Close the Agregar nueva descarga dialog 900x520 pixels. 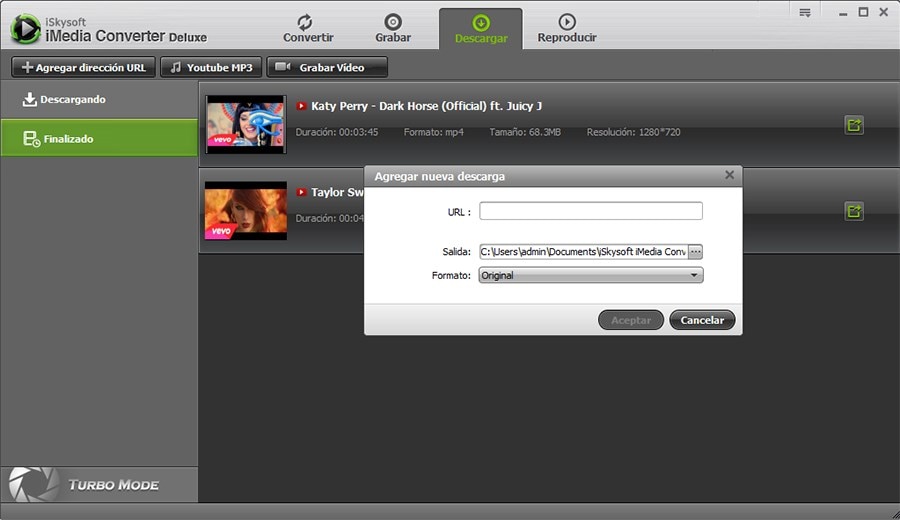coord(730,174)
